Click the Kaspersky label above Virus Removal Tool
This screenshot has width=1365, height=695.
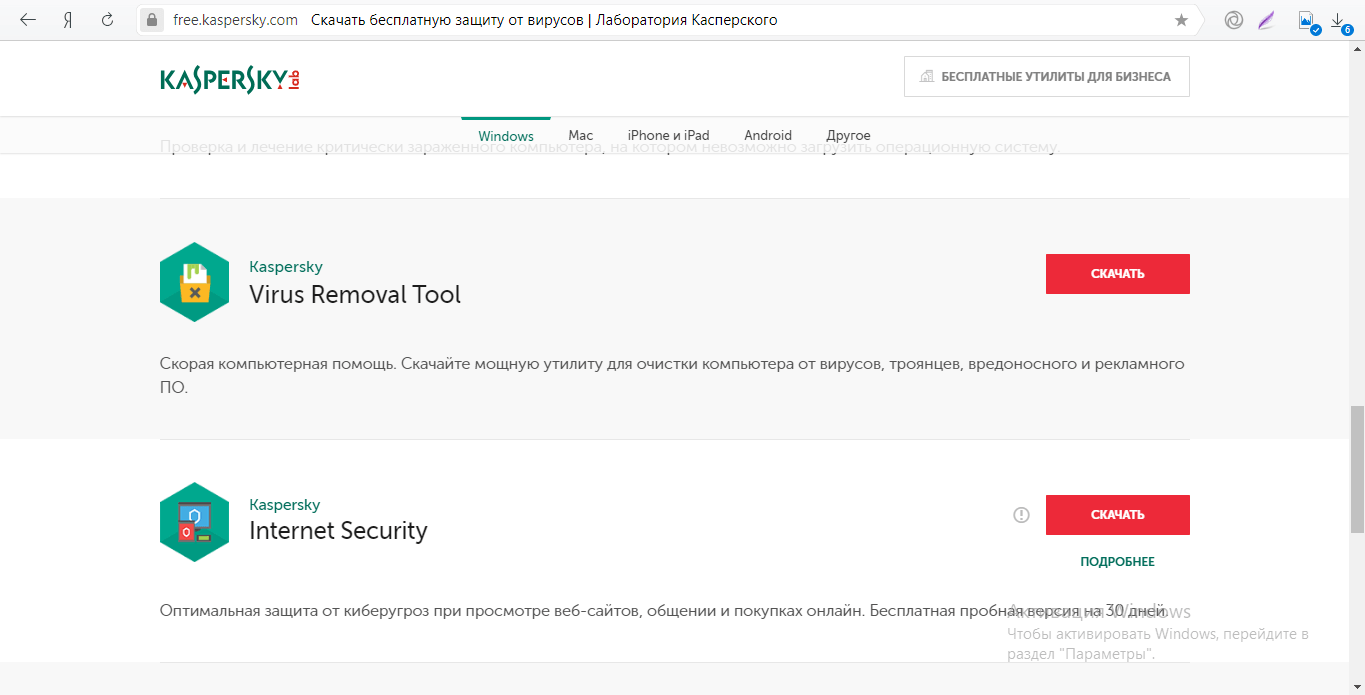point(286,267)
